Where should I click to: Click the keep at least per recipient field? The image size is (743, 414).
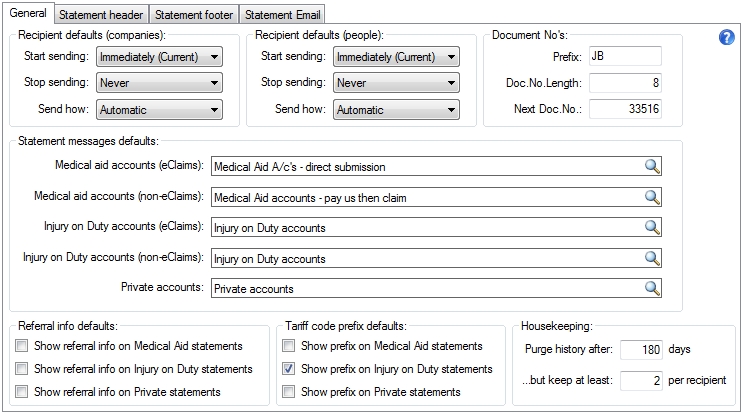pos(641,380)
